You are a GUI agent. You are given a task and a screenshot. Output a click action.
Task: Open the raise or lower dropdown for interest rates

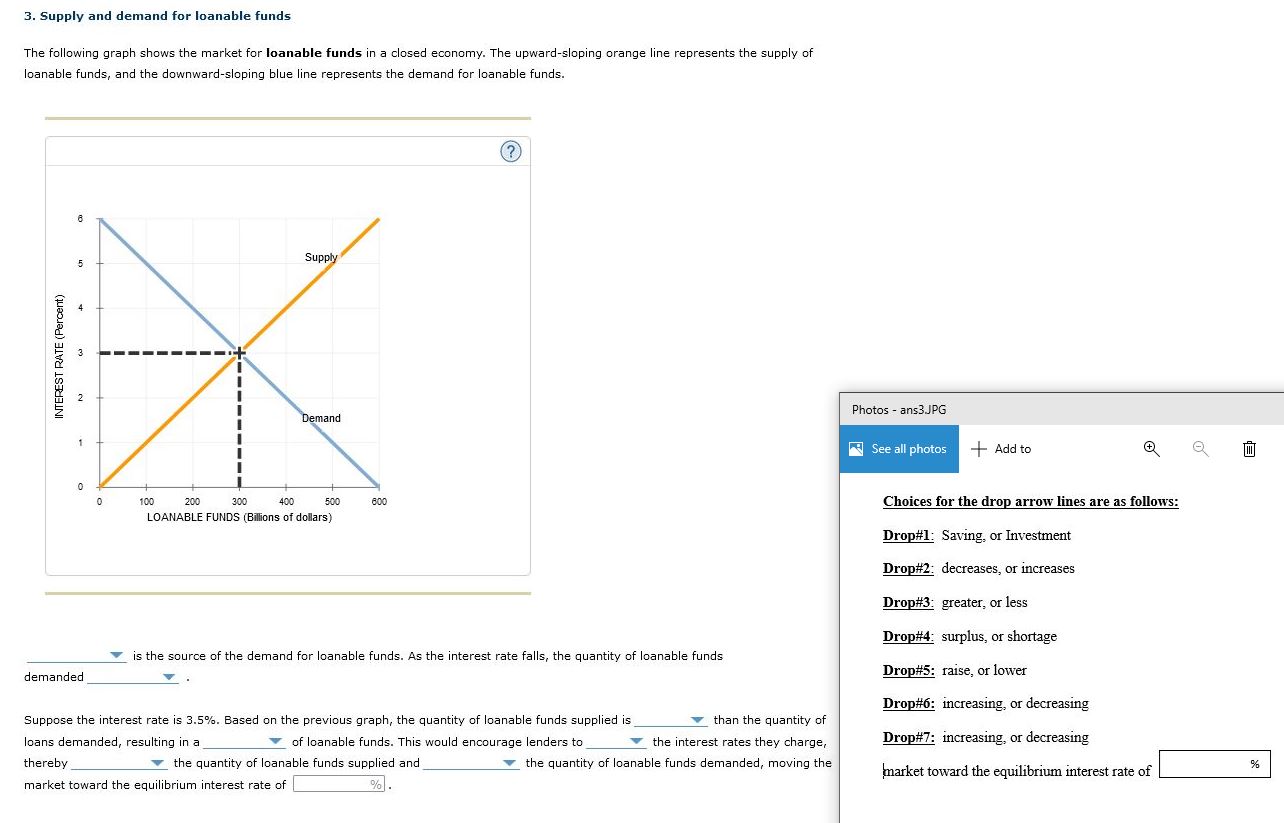(x=634, y=742)
